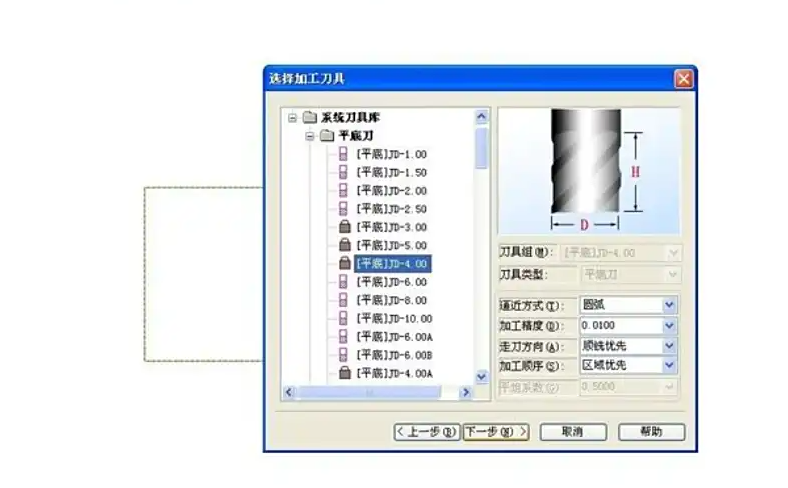Image resolution: width=788 pixels, height=488 pixels.
Task: Click the 取消 cancel button
Action: 573,432
